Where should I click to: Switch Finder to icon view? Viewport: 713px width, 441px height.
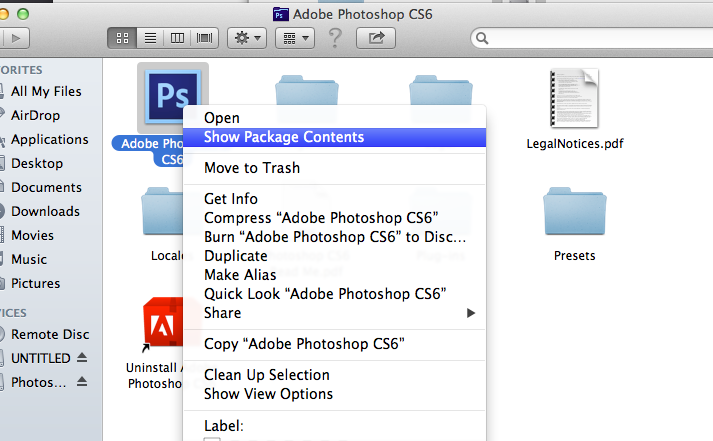[x=122, y=38]
